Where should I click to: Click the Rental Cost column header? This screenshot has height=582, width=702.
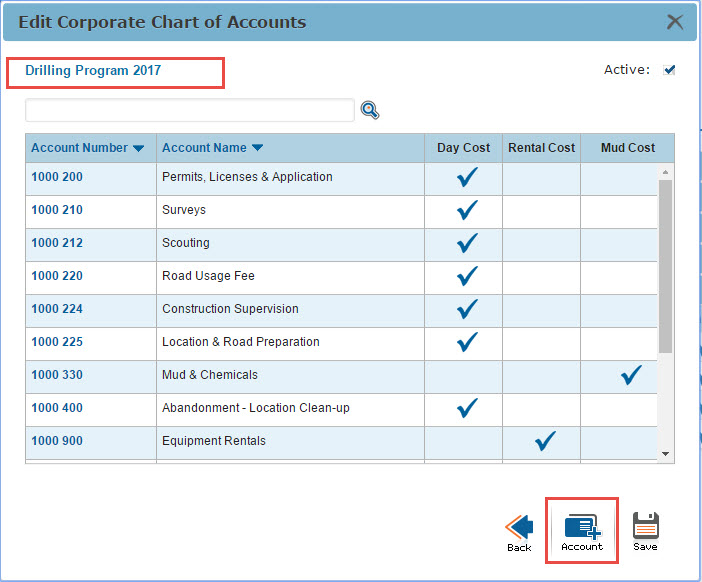(541, 148)
